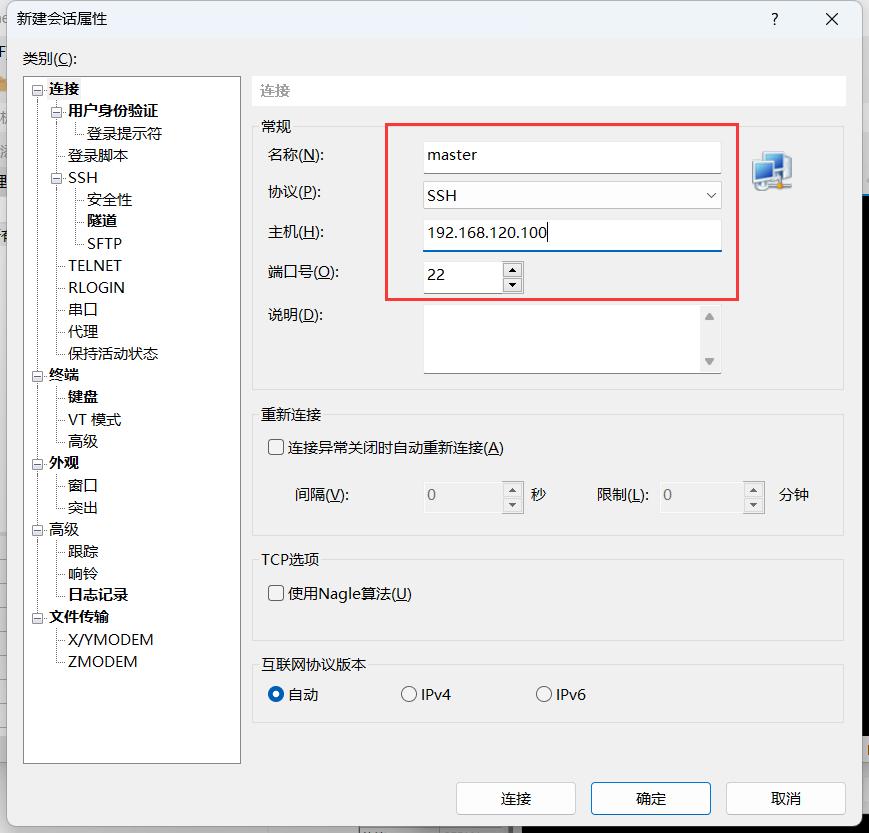This screenshot has height=833, width=869.
Task: Click the 端口号 field showing 22
Action: coord(463,277)
